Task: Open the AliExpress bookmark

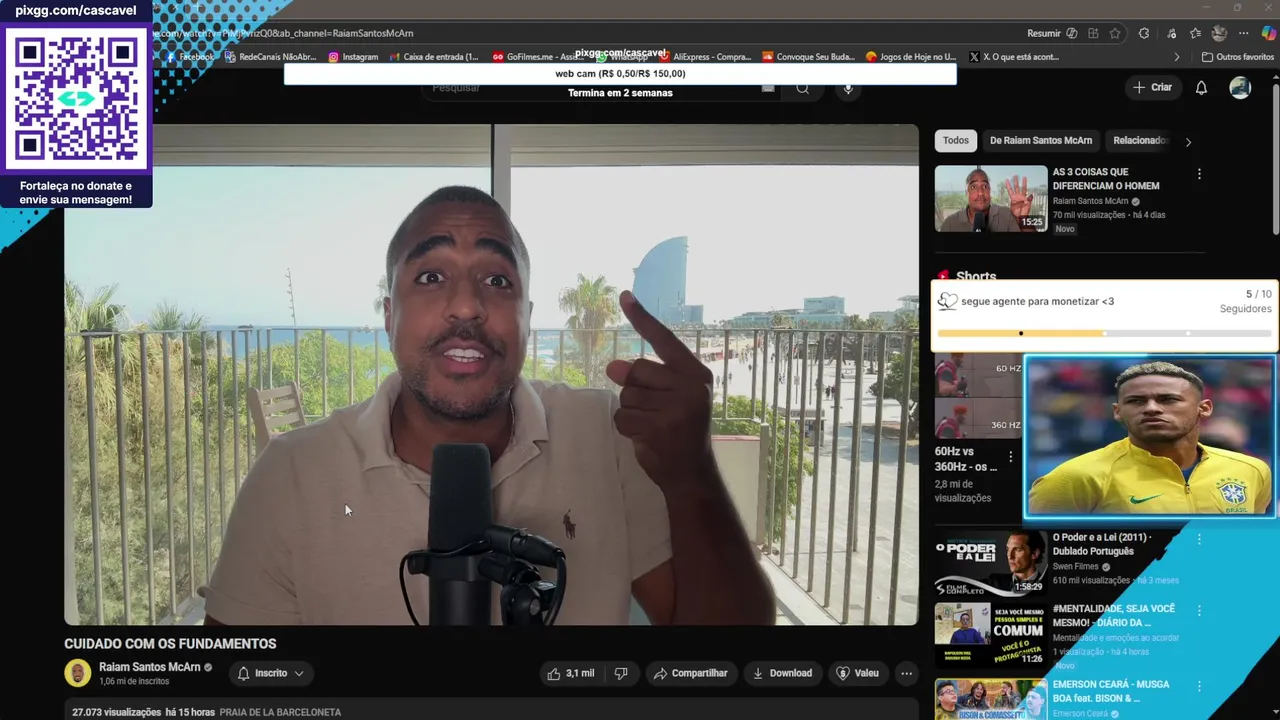Action: [705, 57]
